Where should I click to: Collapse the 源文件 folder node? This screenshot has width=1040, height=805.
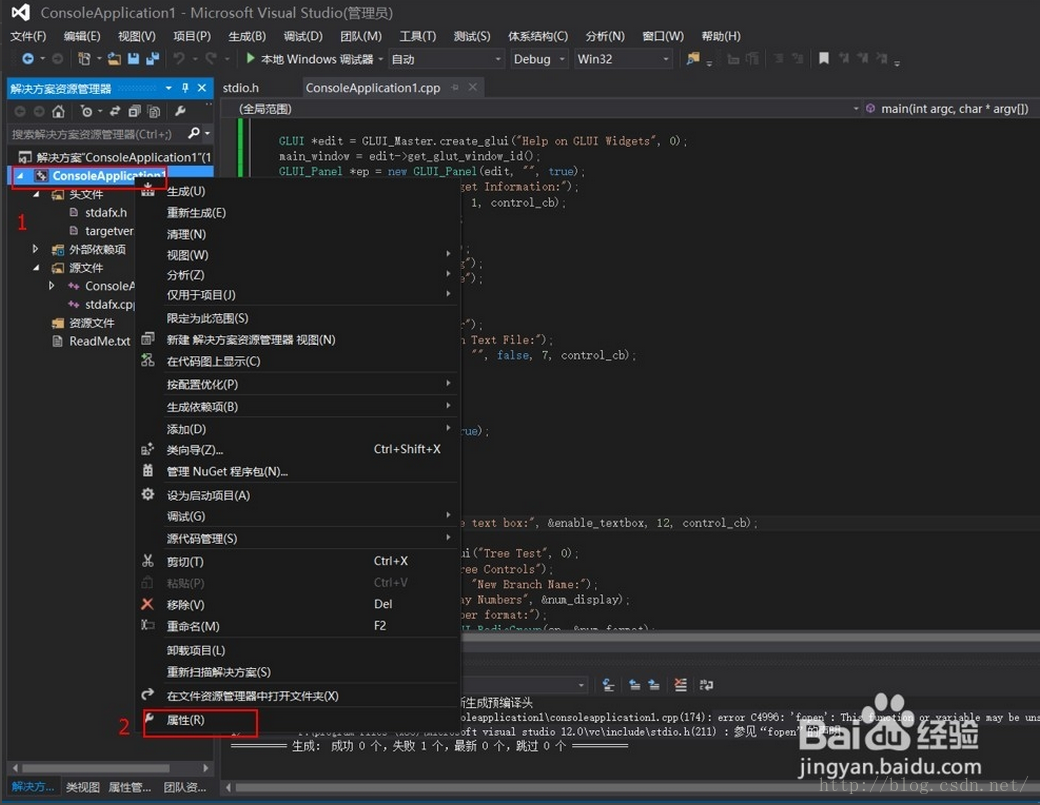pyautogui.click(x=36, y=268)
